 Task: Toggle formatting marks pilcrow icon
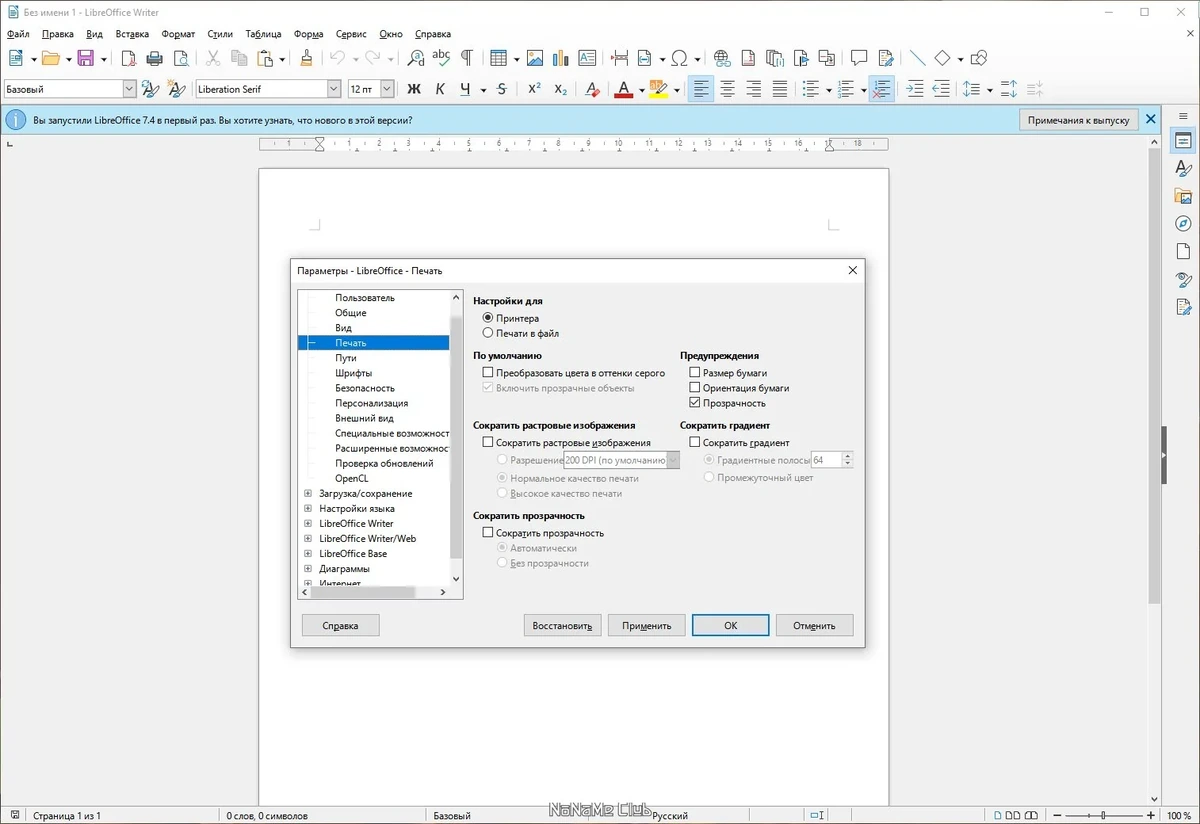(x=466, y=58)
